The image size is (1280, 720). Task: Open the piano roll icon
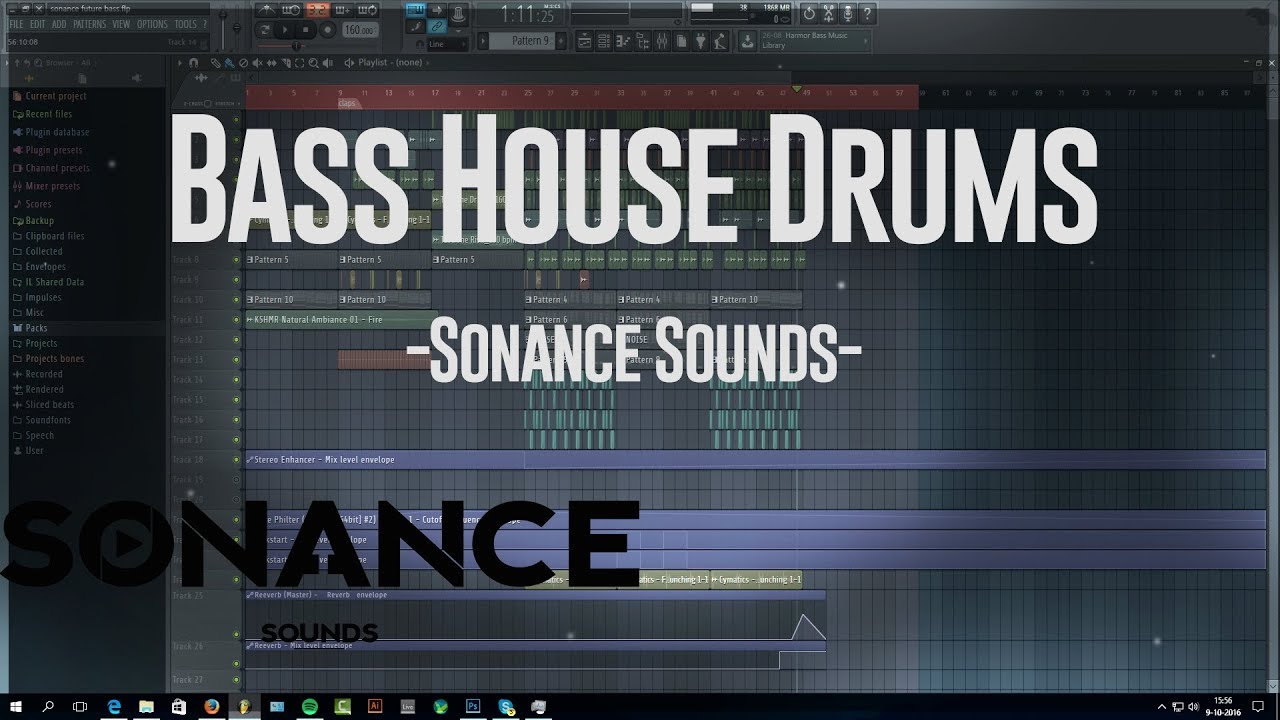click(623, 41)
